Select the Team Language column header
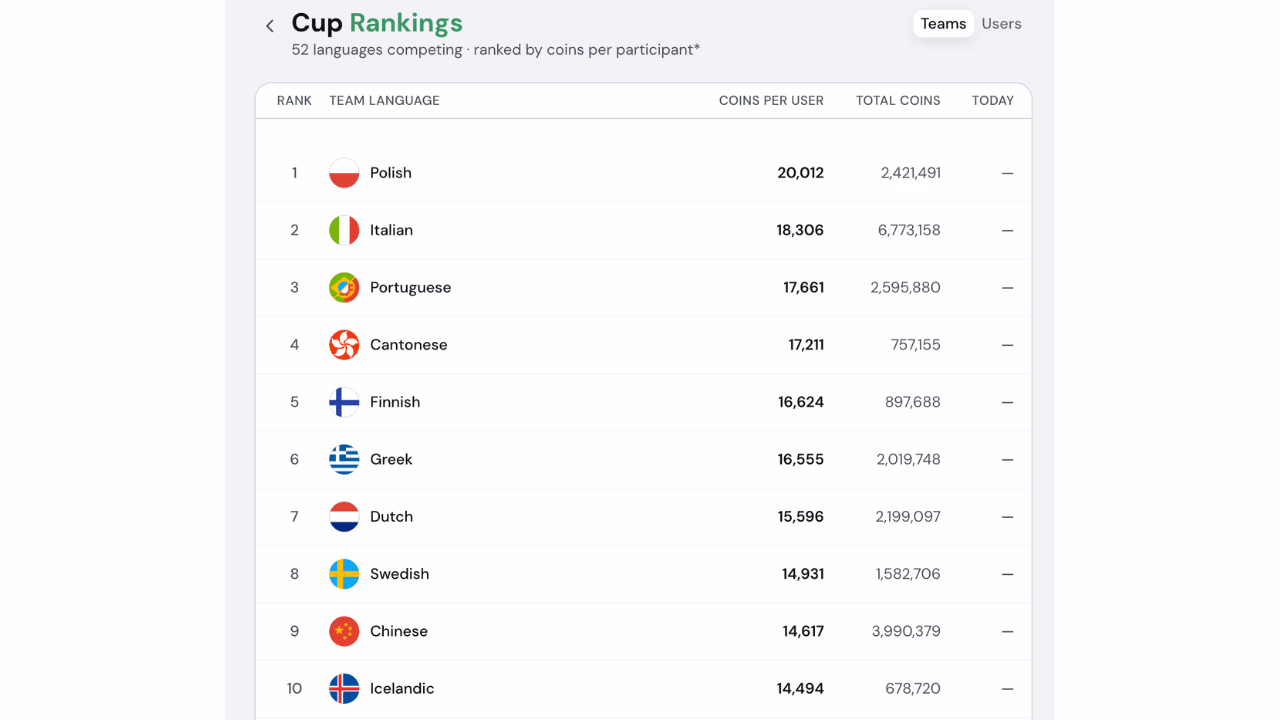The width and height of the screenshot is (1280, 720). 384,100
